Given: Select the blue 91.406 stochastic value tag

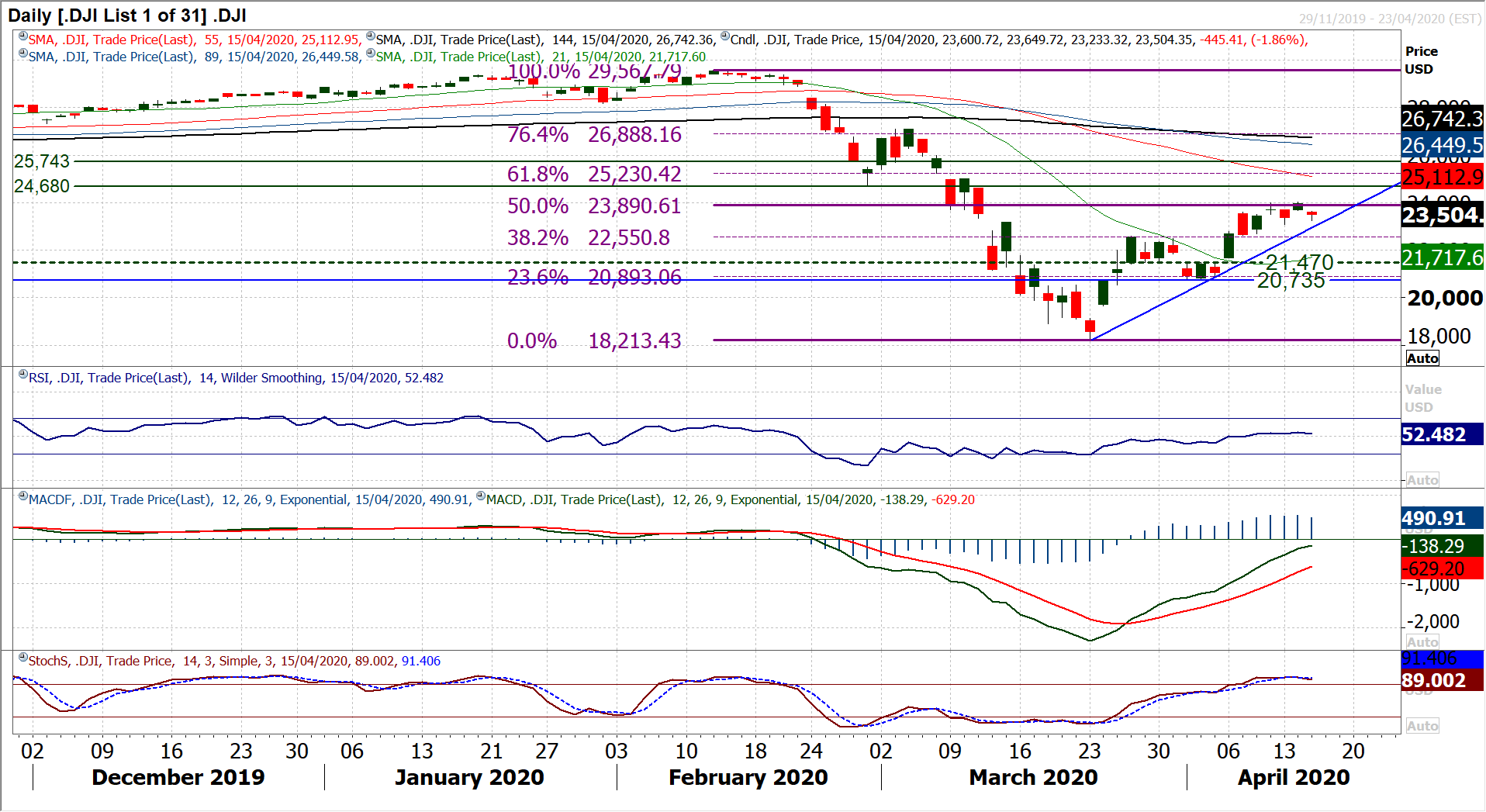Looking at the screenshot, I should [x=1443, y=659].
